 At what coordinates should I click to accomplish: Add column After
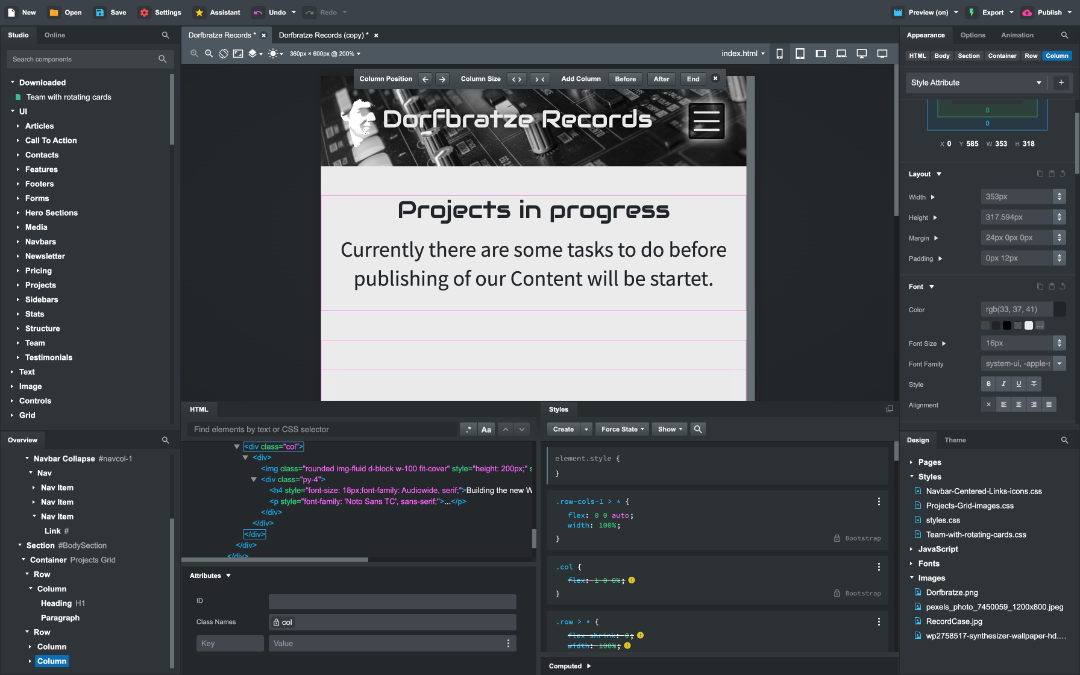click(661, 79)
